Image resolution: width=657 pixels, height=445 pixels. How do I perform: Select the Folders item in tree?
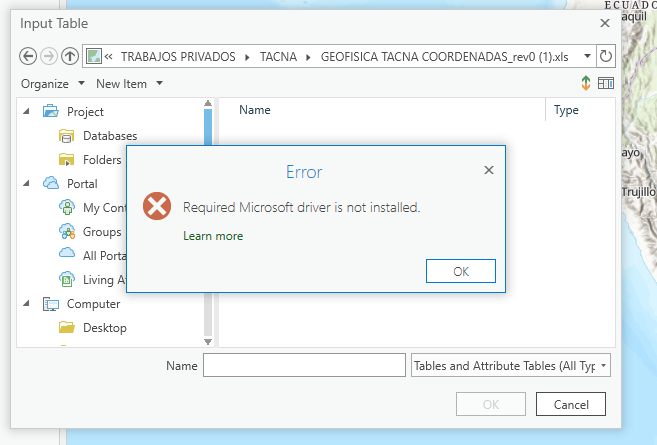(x=102, y=160)
